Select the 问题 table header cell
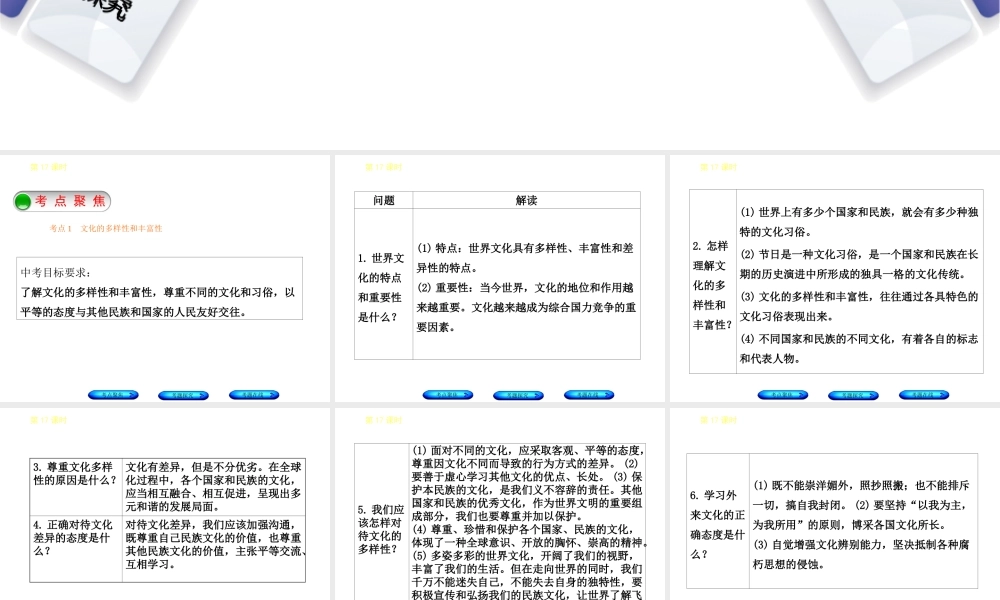Viewport: 1000px width, 600px height. 384,200
